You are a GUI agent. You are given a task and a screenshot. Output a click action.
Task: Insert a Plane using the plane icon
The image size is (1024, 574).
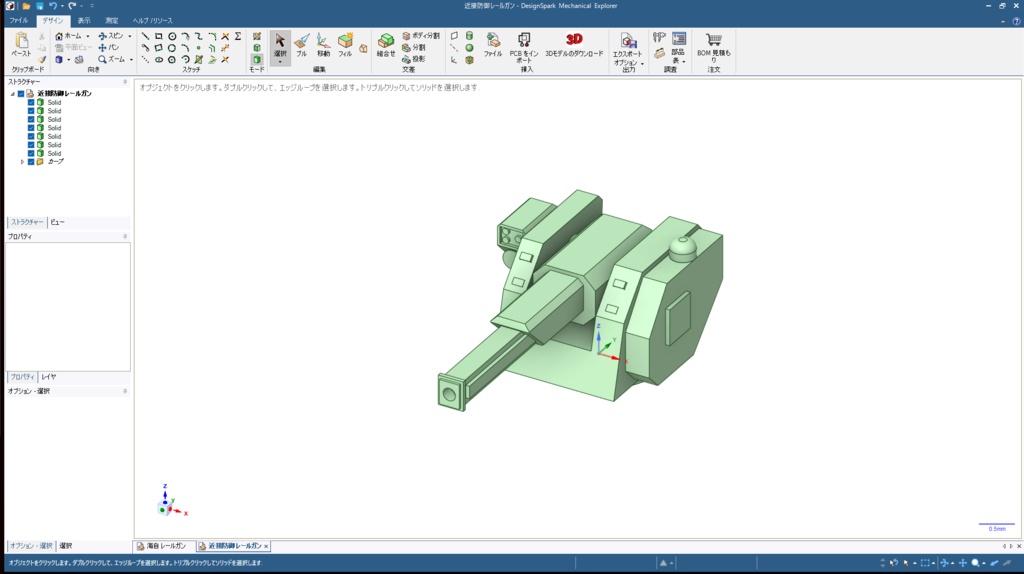coord(454,36)
